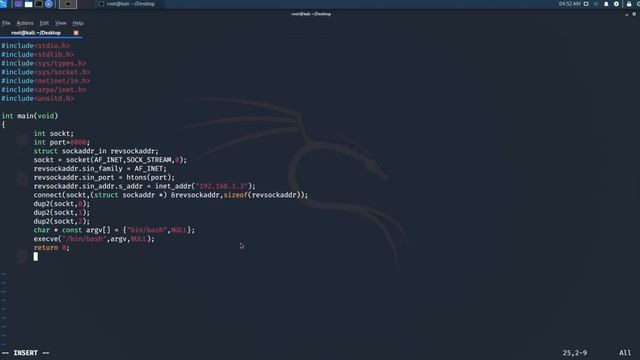Click the purple desktop panel launcher icon
The height and width of the screenshot is (360, 640).
click(18, 4)
